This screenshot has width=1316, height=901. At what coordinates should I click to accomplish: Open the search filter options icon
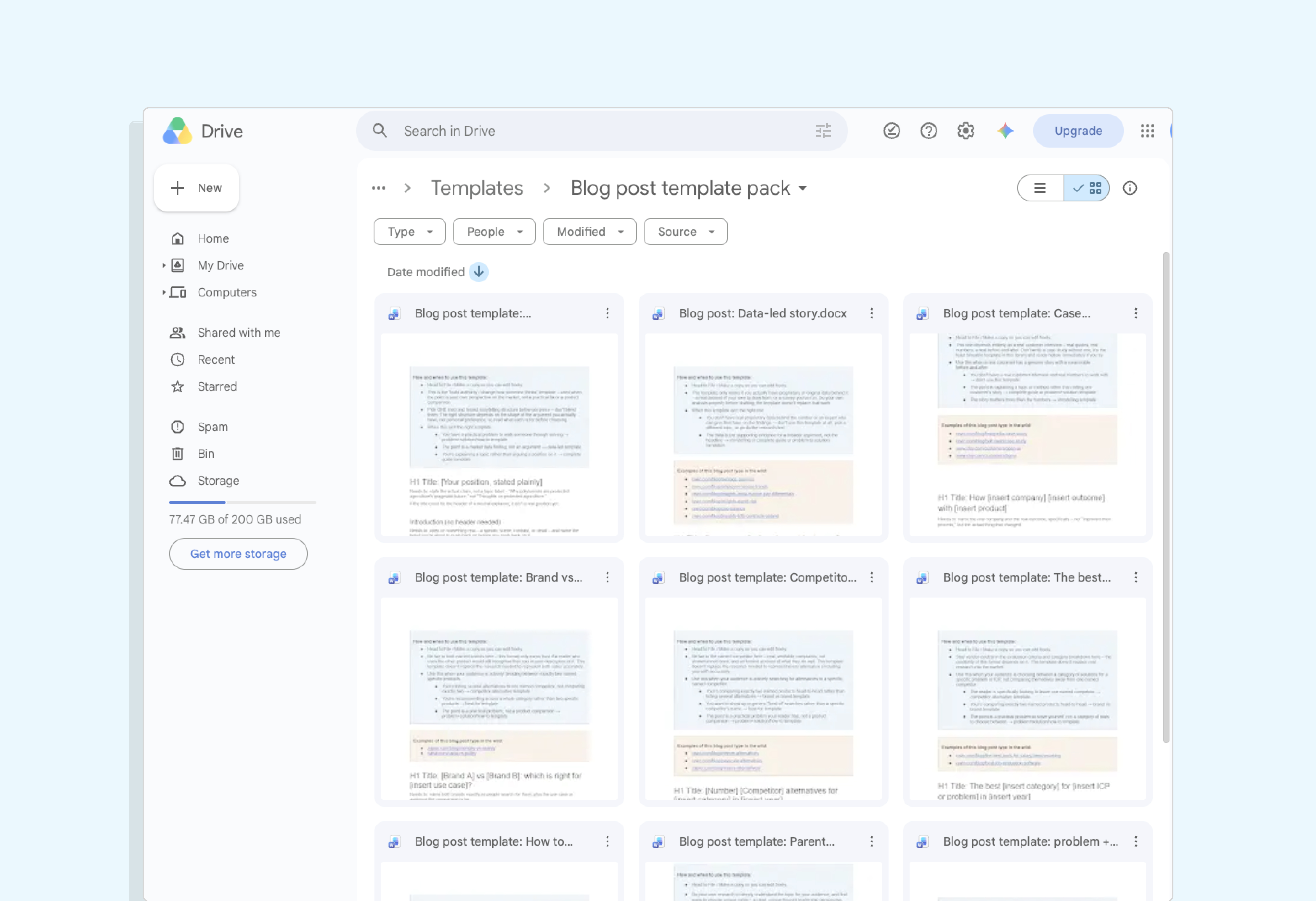[823, 131]
